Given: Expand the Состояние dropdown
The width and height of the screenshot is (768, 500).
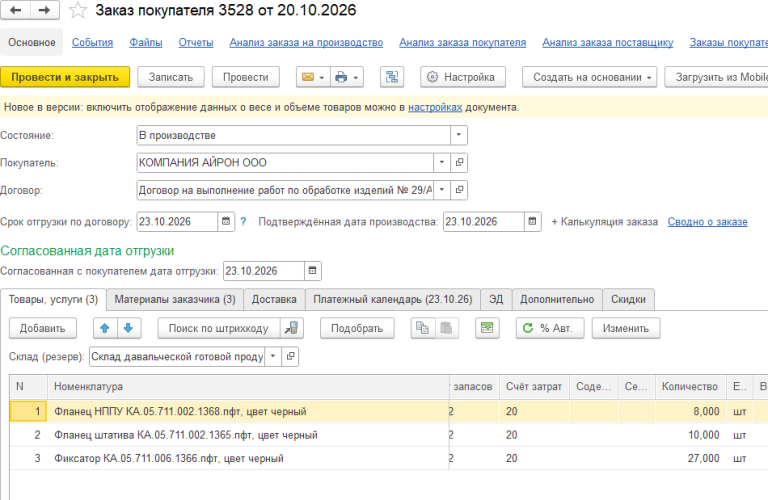Looking at the screenshot, I should 458,135.
